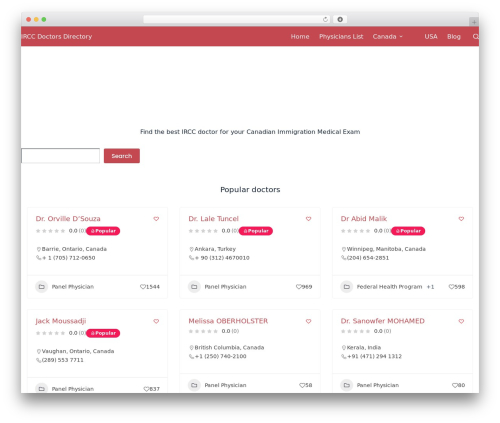Favorite Dr Abid Malik with heart icon
The width and height of the screenshot is (500, 423).
click(x=461, y=219)
